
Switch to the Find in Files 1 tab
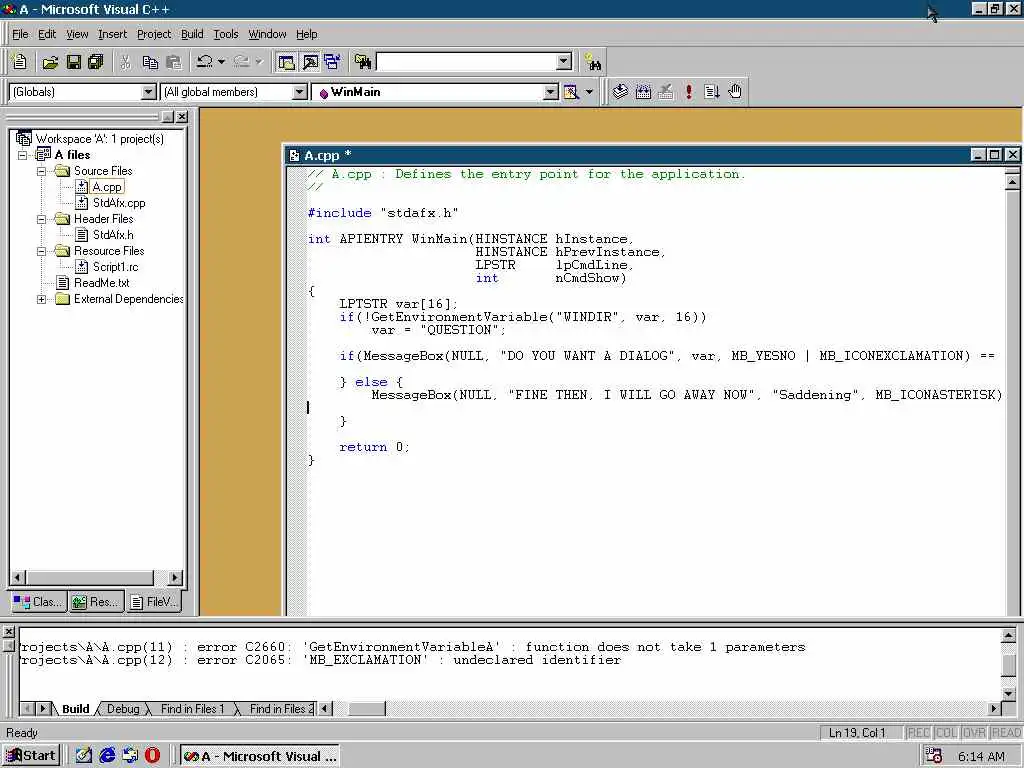(192, 709)
